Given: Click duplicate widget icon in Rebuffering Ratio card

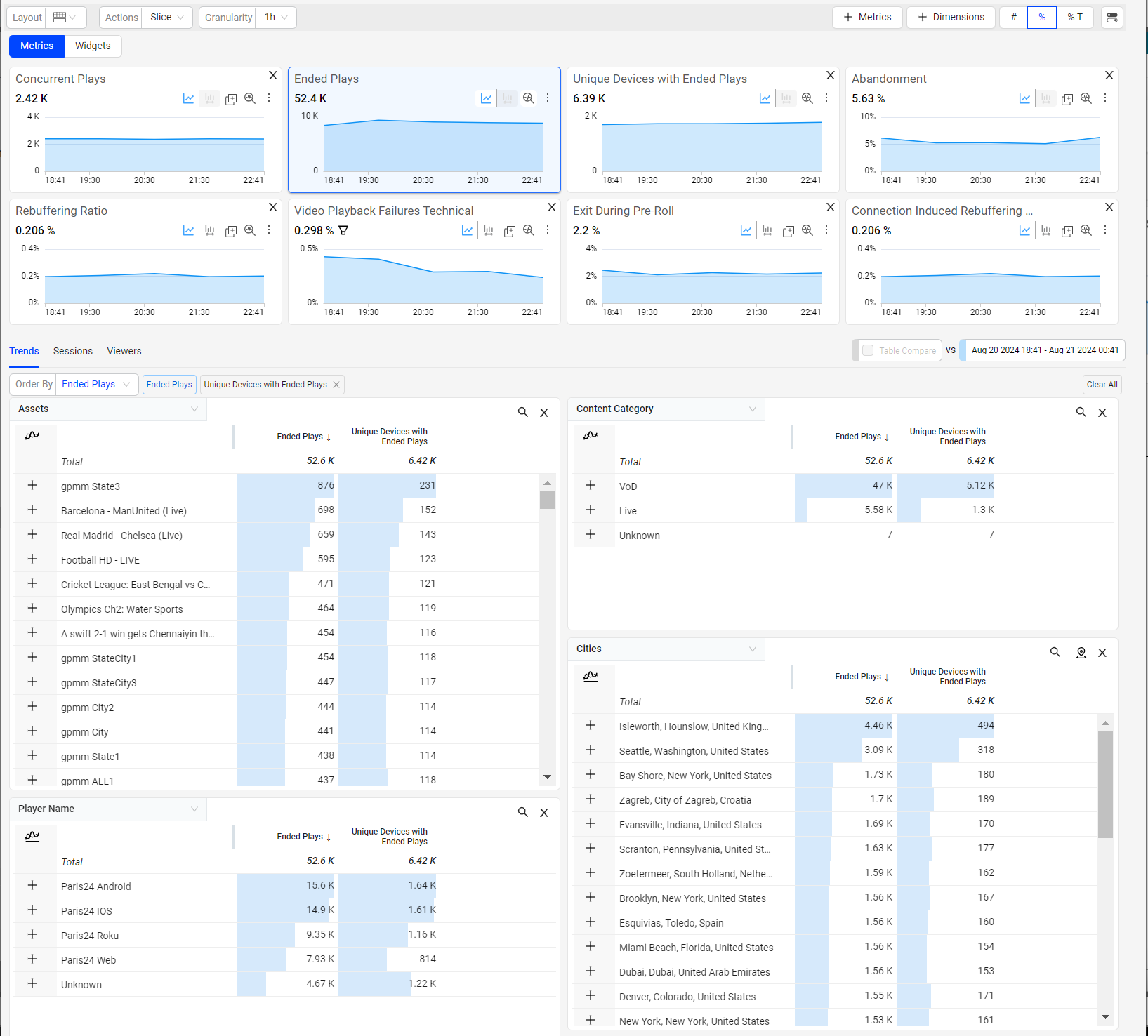Looking at the screenshot, I should coord(230,231).
